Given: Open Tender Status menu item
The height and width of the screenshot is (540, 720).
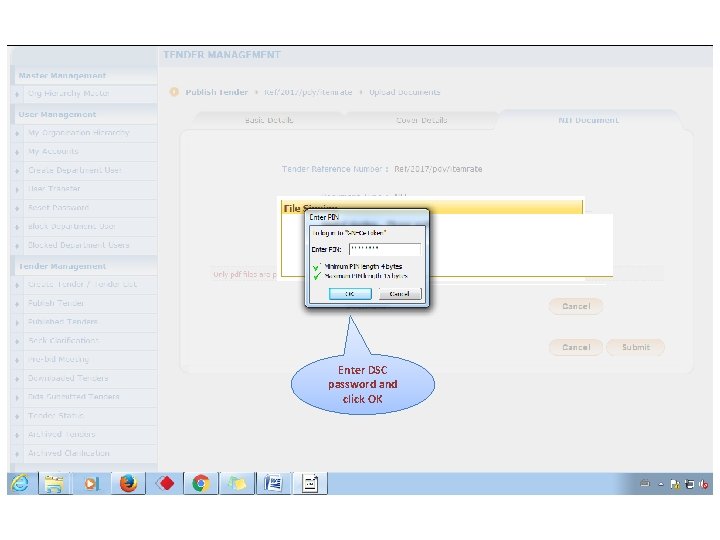Looking at the screenshot, I should [x=56, y=416].
